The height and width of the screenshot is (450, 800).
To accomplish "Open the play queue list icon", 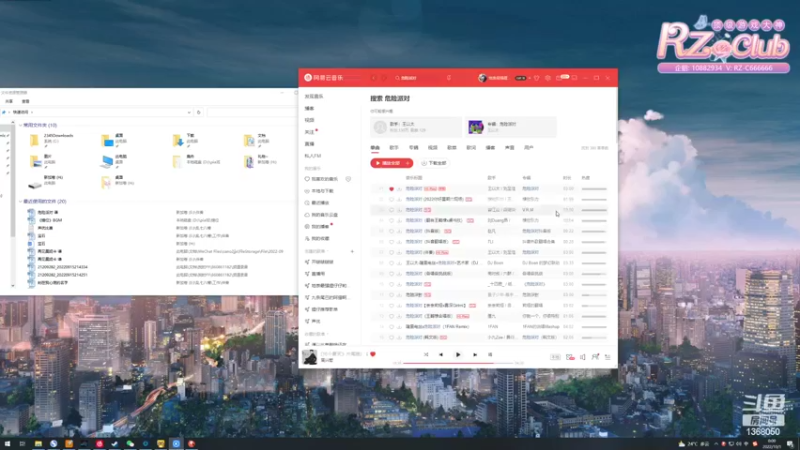I will (608, 357).
